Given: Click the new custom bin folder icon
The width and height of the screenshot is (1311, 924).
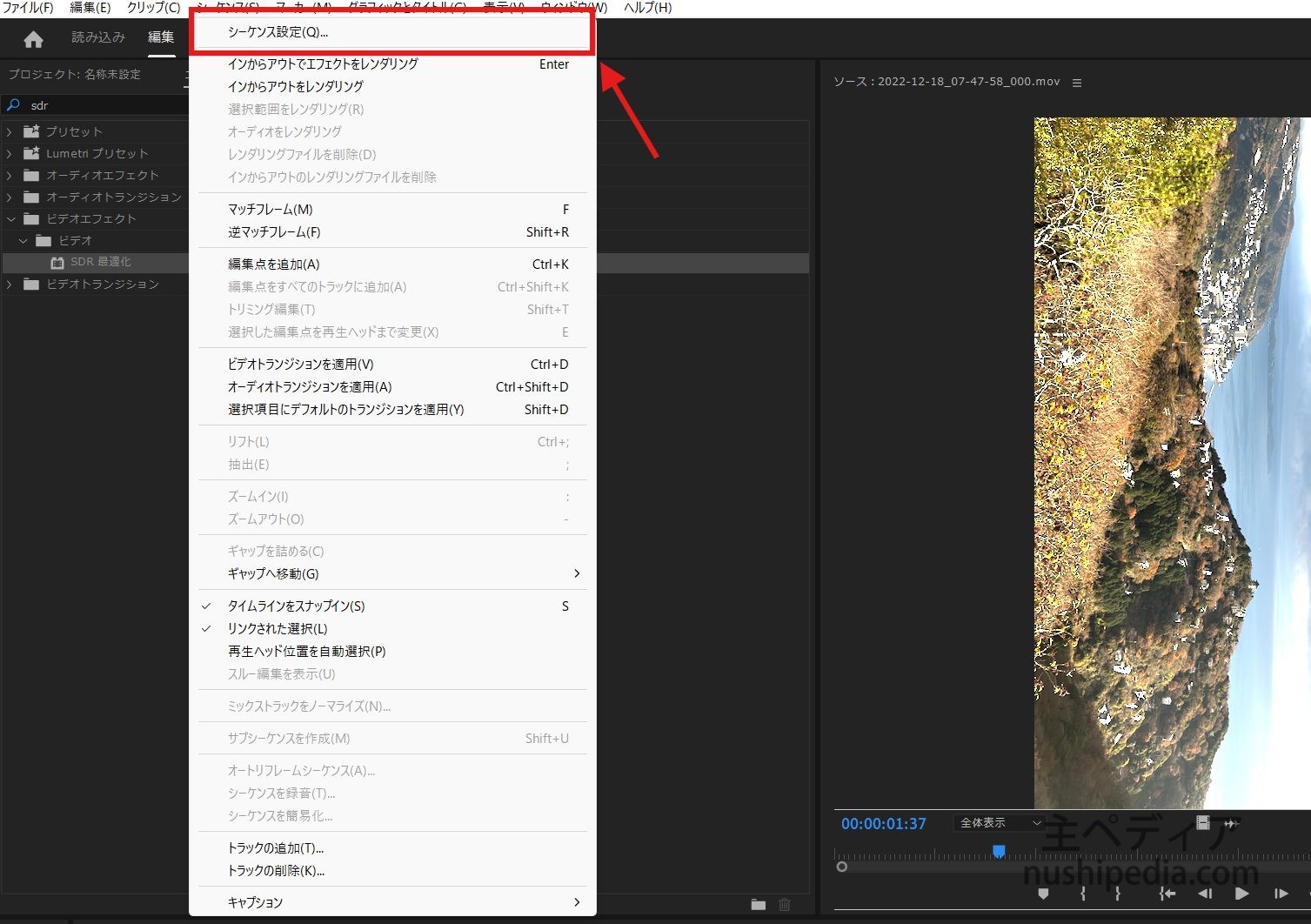Looking at the screenshot, I should point(759,905).
